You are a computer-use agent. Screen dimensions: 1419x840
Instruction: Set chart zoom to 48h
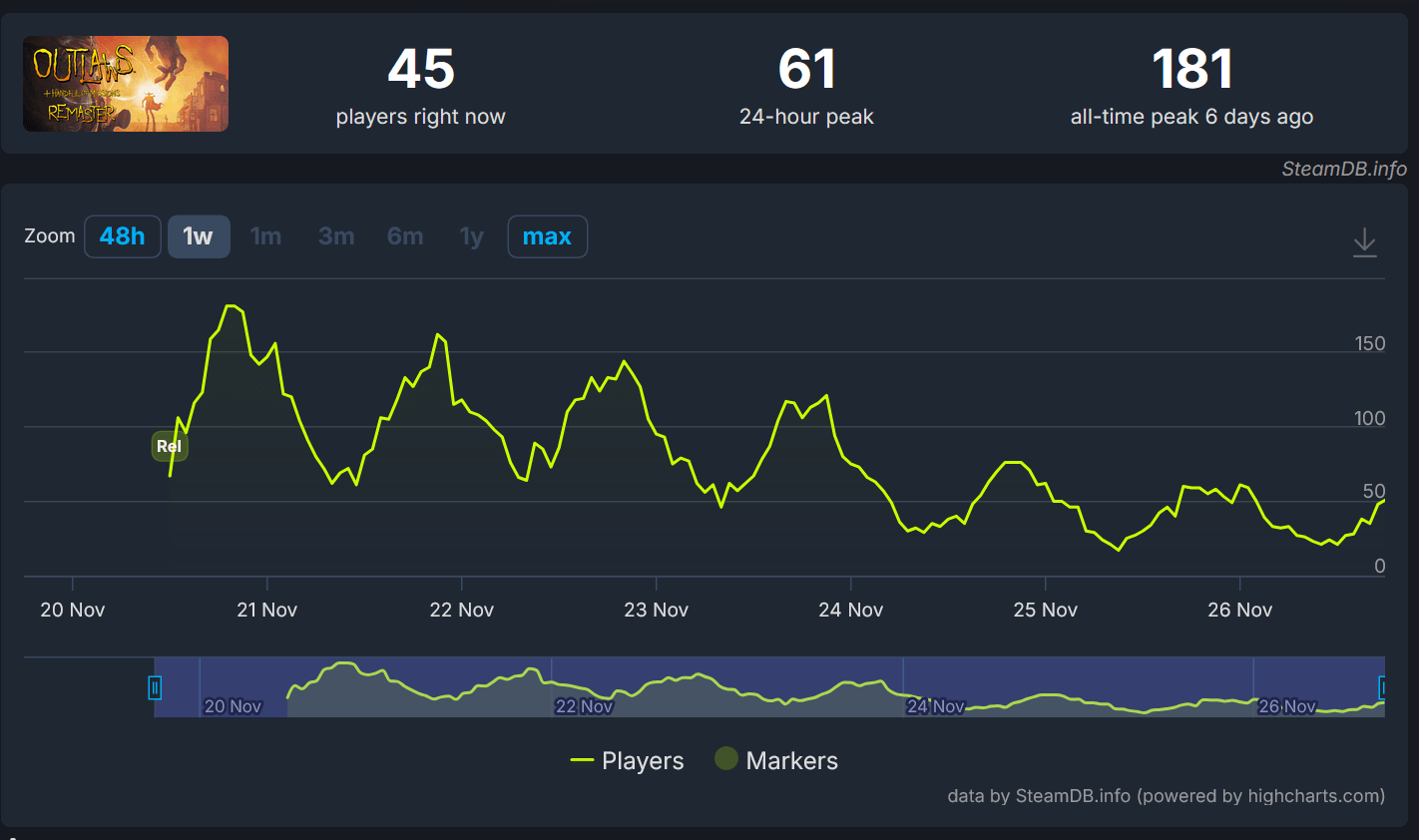pyautogui.click(x=123, y=236)
